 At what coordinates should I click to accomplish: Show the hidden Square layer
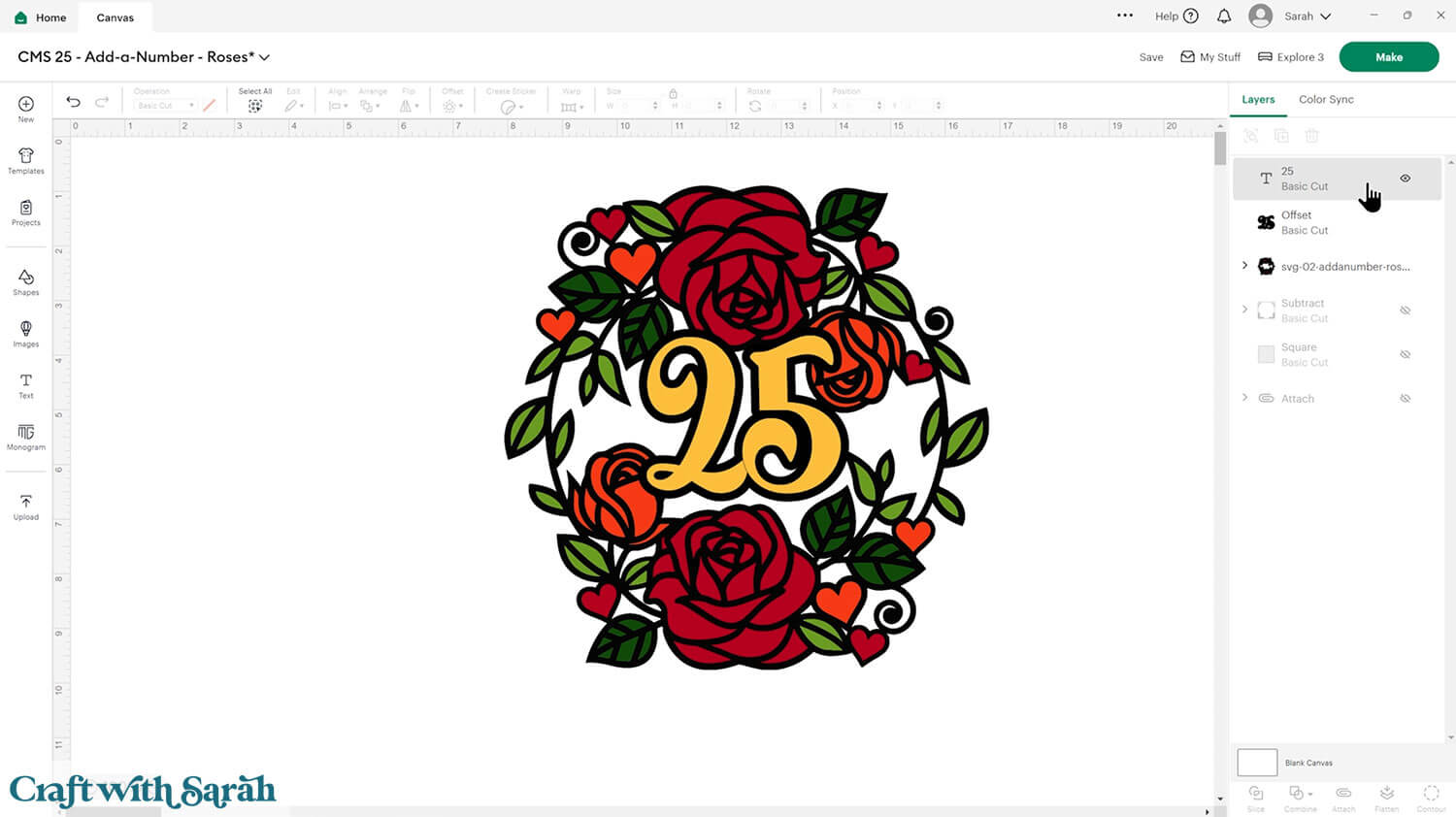1405,354
